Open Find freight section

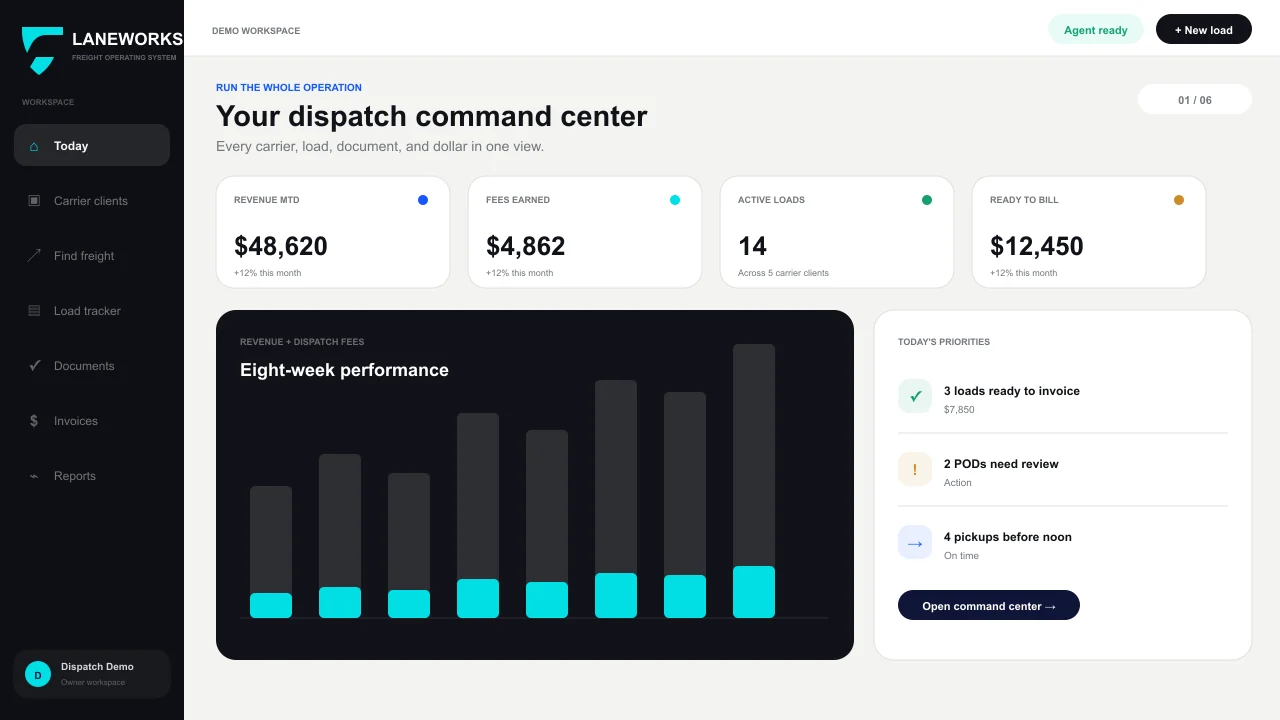[x=92, y=255]
